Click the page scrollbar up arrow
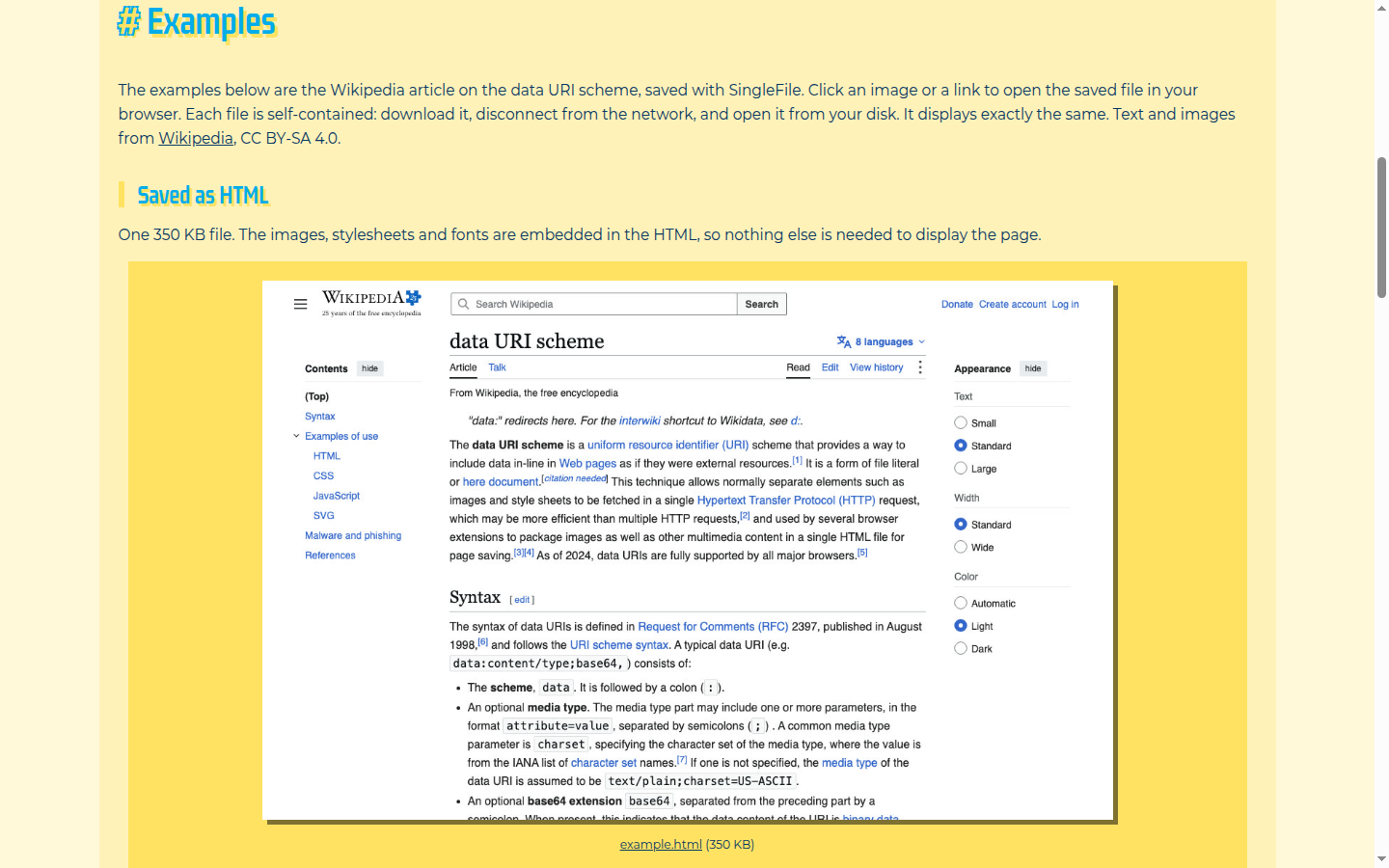1389x868 pixels. coord(1381,8)
